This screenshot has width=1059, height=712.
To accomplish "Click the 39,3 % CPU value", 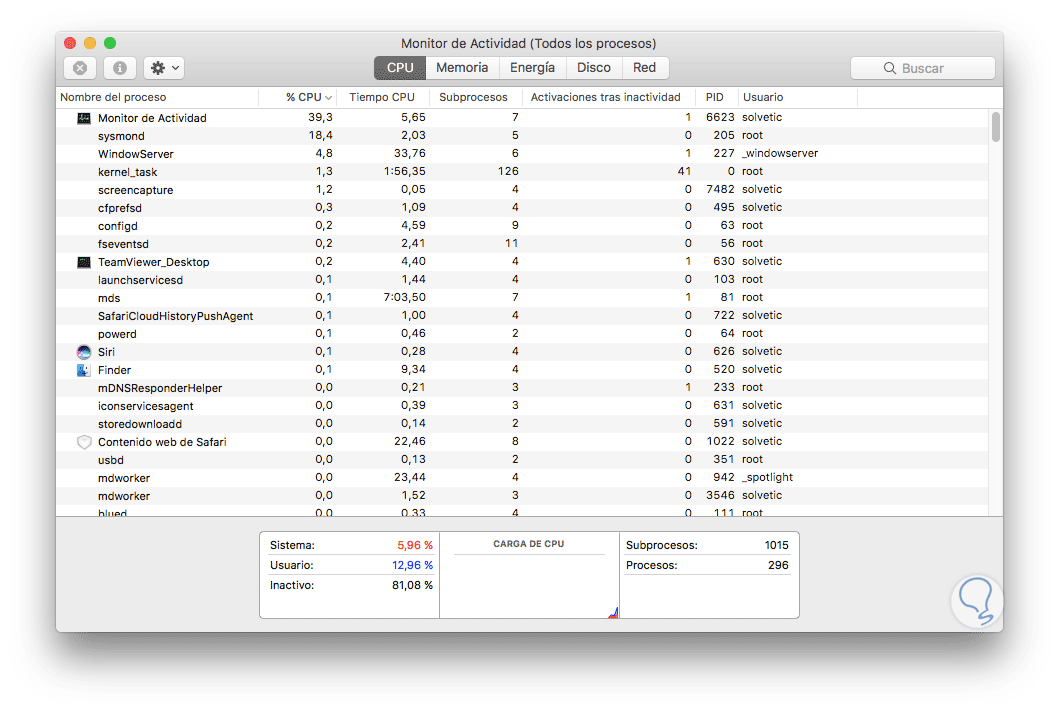I will click(320, 118).
